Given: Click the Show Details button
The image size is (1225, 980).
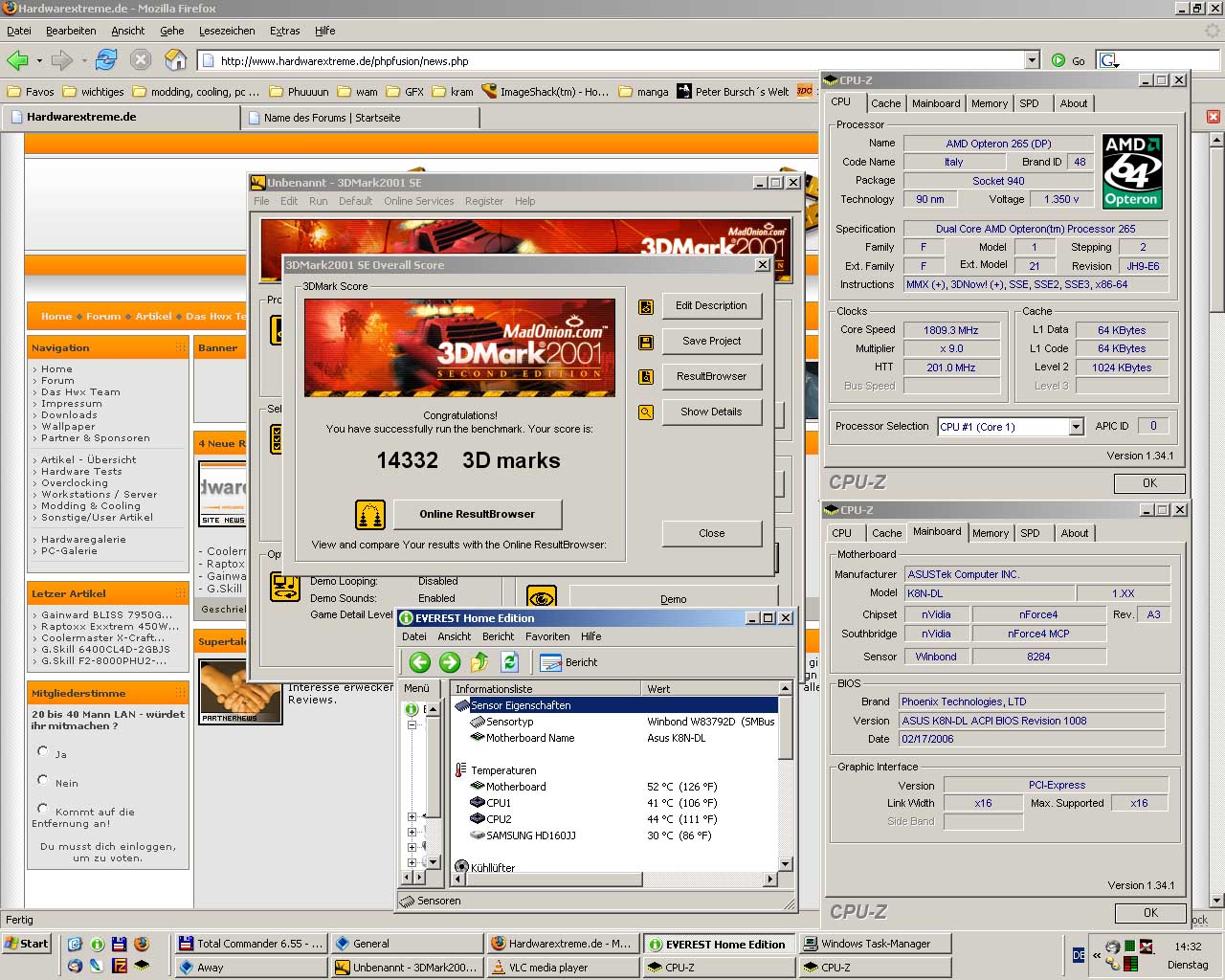Looking at the screenshot, I should click(711, 412).
